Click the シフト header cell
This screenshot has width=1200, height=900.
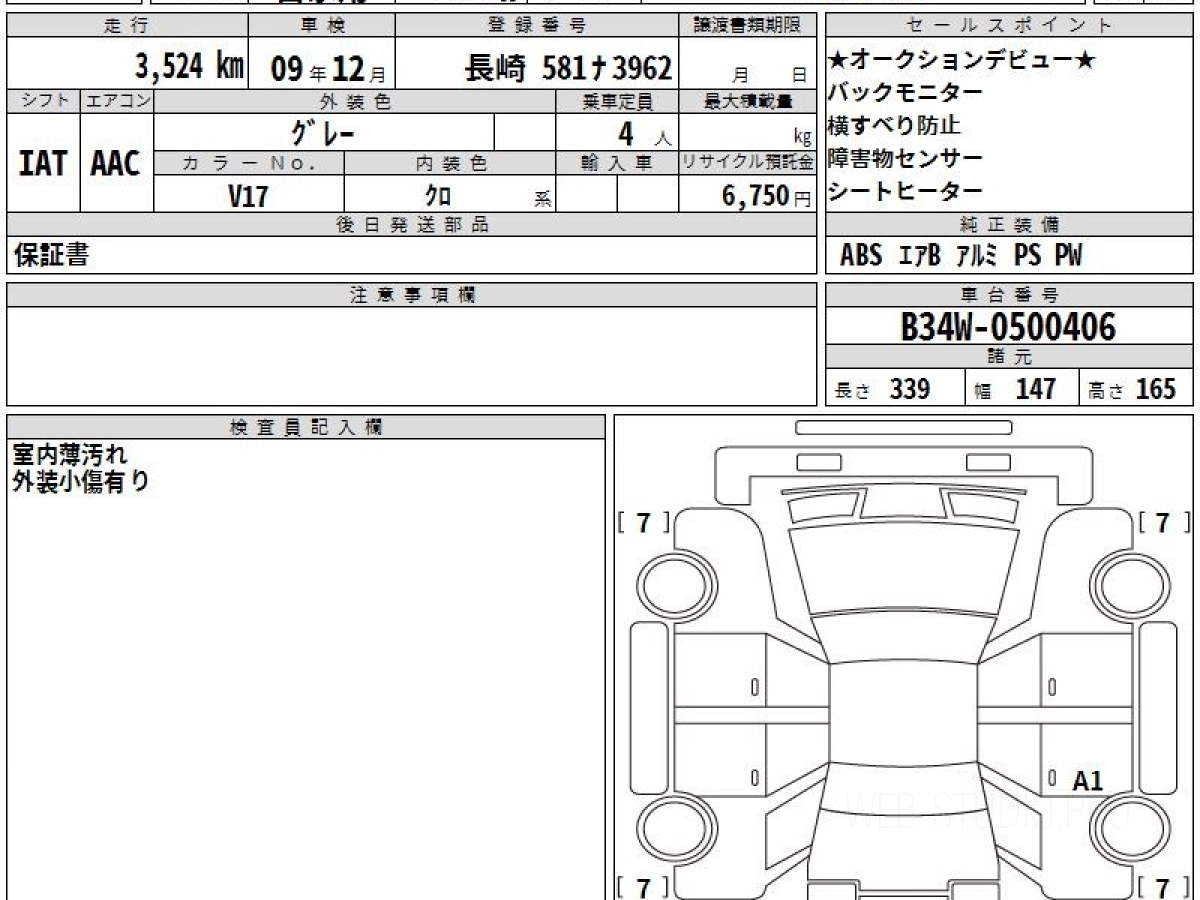pos(43,101)
